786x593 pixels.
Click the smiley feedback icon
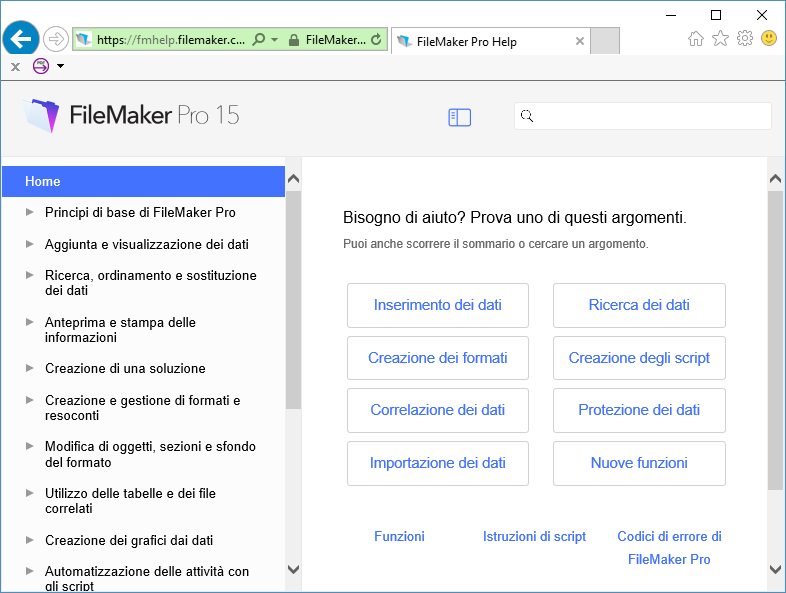[769, 39]
